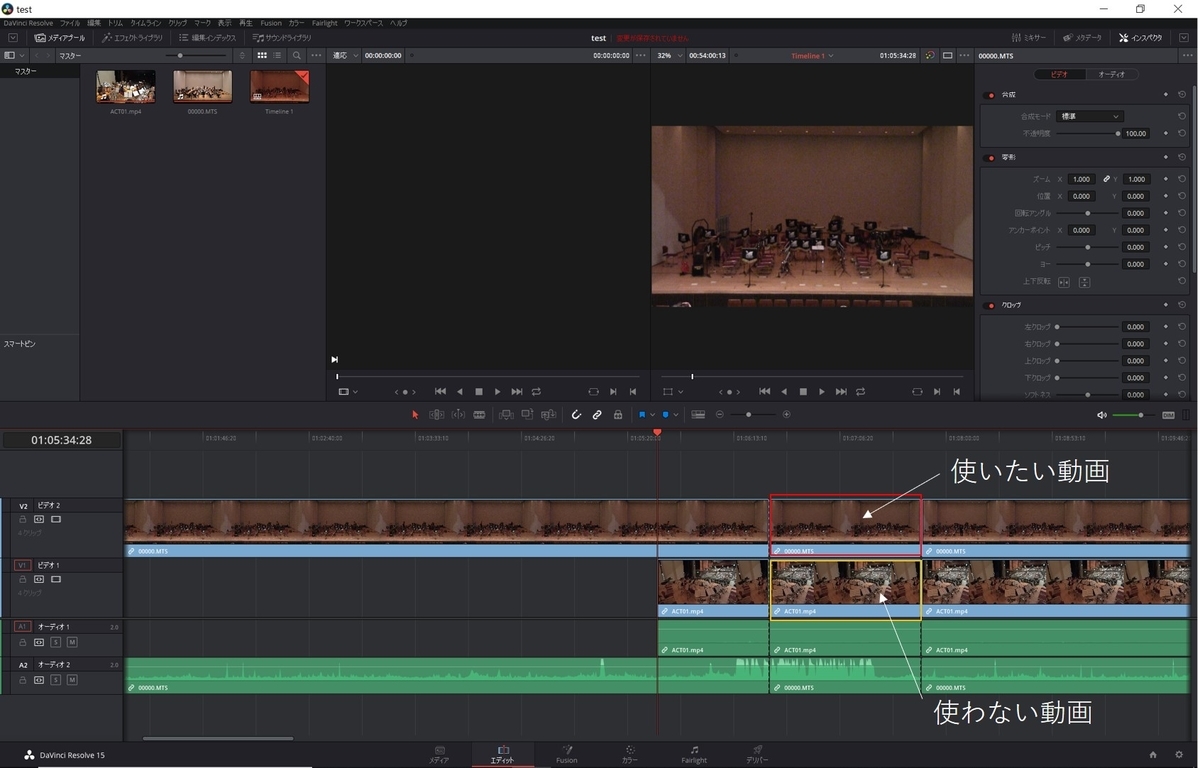The image size is (1200, 768).
Task: Activate the trim edit mode tool
Action: (x=437, y=414)
